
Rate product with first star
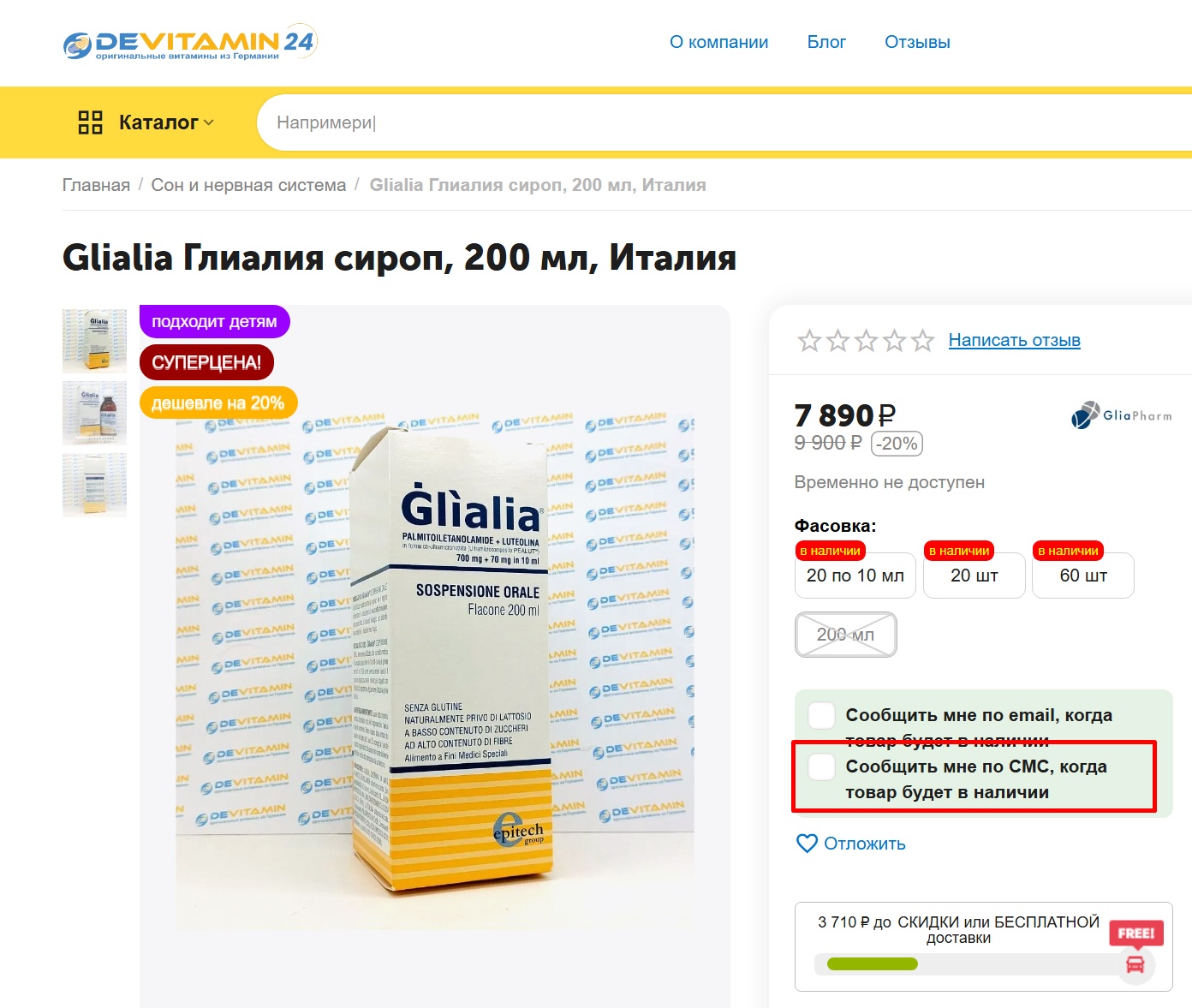[809, 341]
